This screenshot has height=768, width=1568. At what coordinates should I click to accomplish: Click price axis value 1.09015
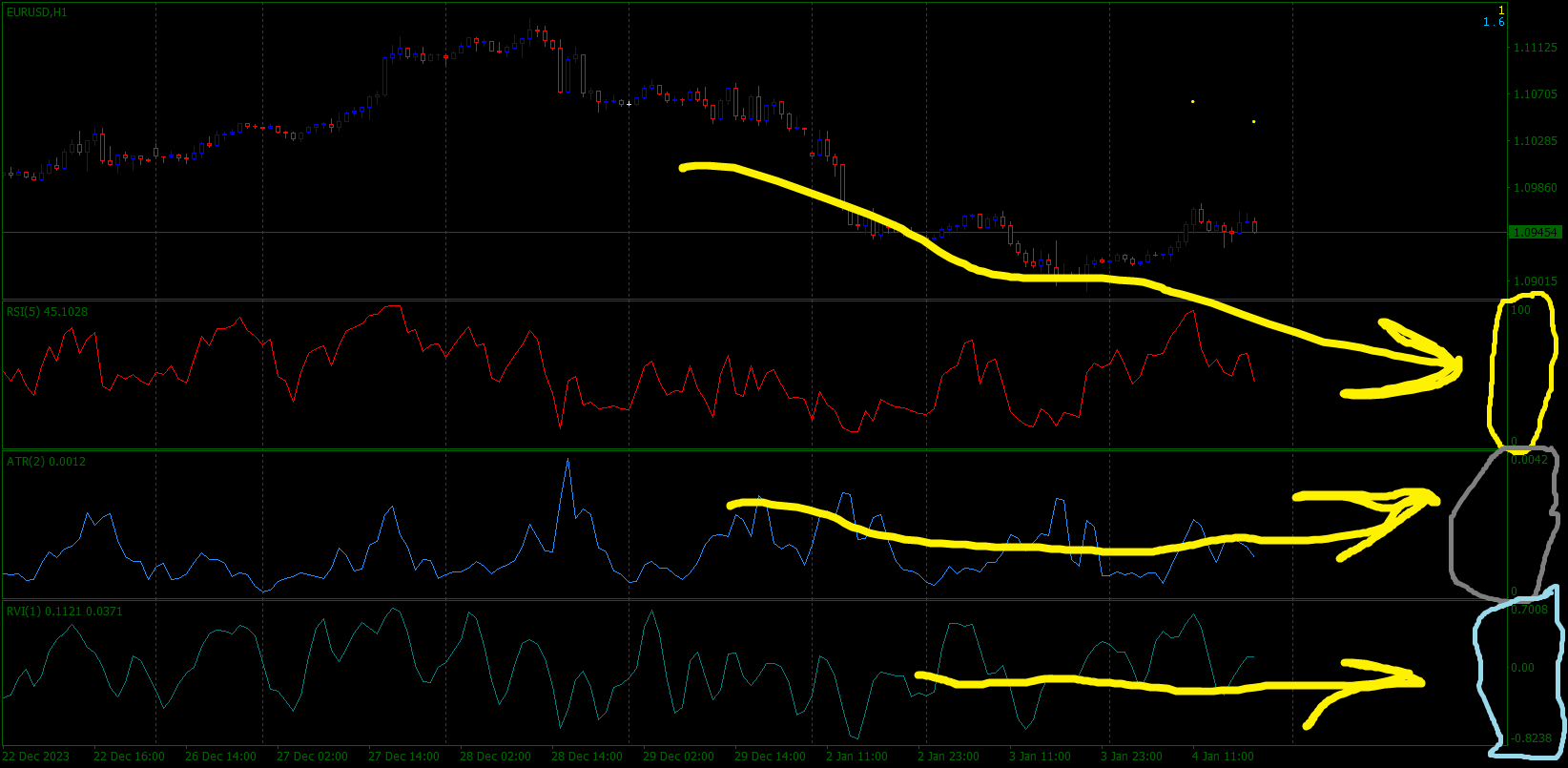coord(1536,281)
